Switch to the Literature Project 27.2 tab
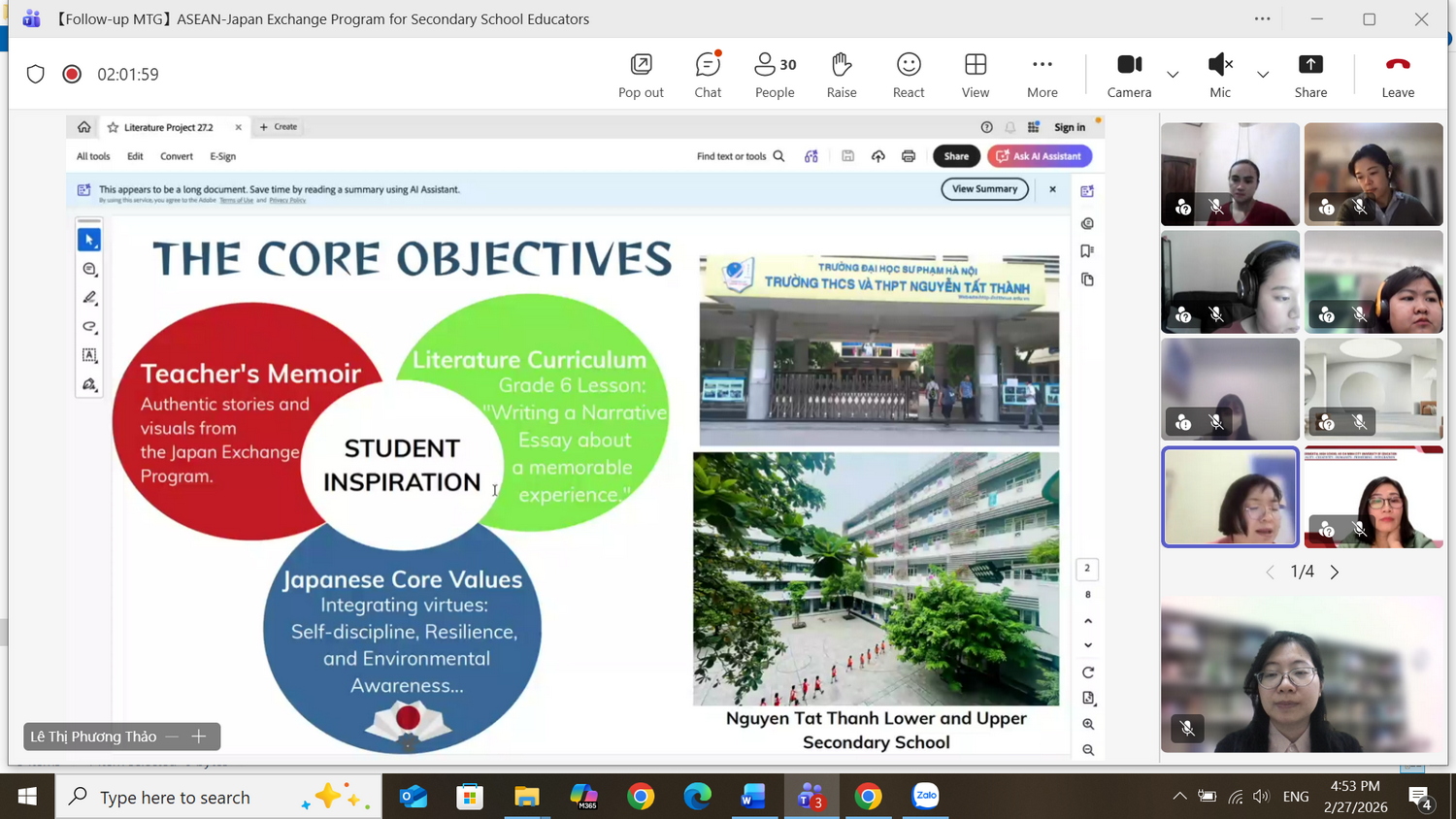1456x819 pixels. click(x=169, y=127)
